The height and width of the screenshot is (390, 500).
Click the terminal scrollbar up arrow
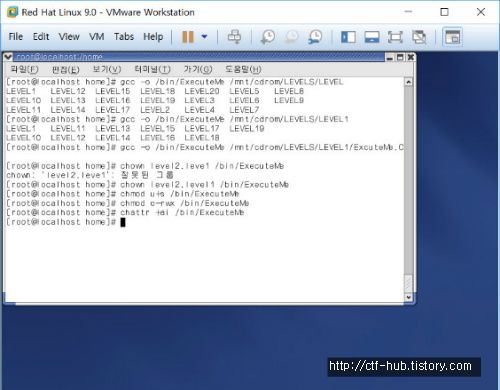[x=408, y=82]
